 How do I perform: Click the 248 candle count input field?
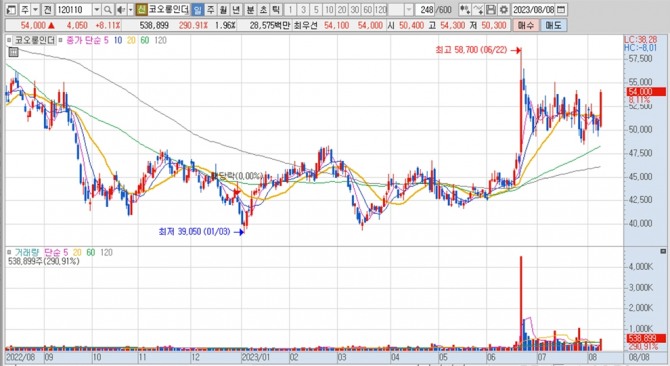point(426,9)
